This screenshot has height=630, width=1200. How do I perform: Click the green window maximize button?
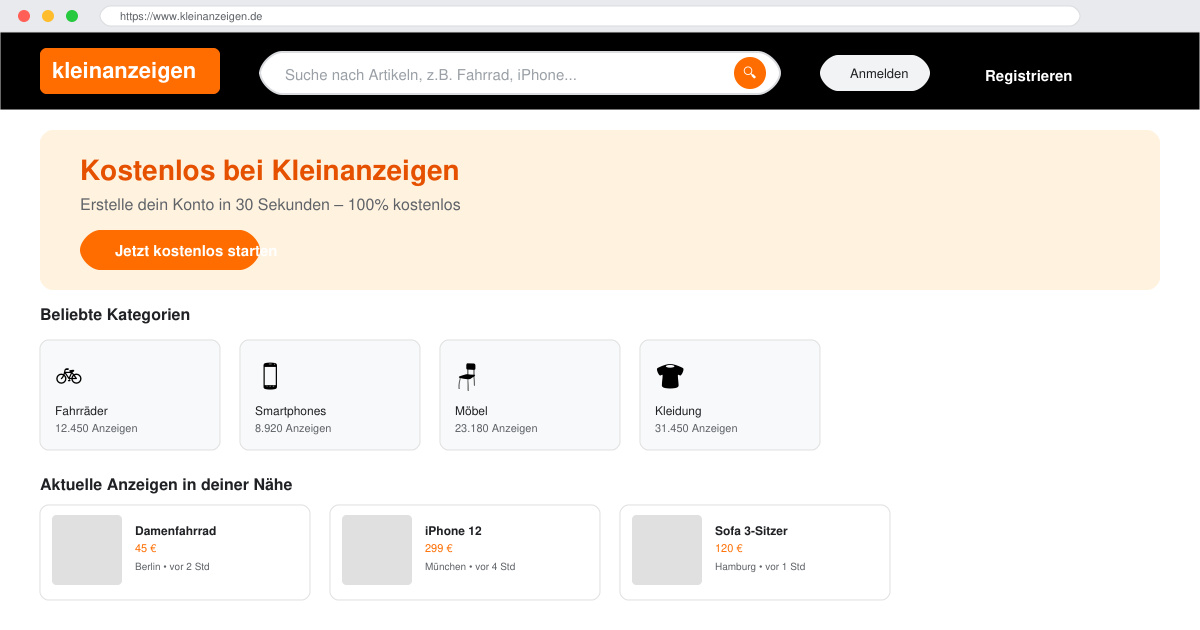point(72,16)
